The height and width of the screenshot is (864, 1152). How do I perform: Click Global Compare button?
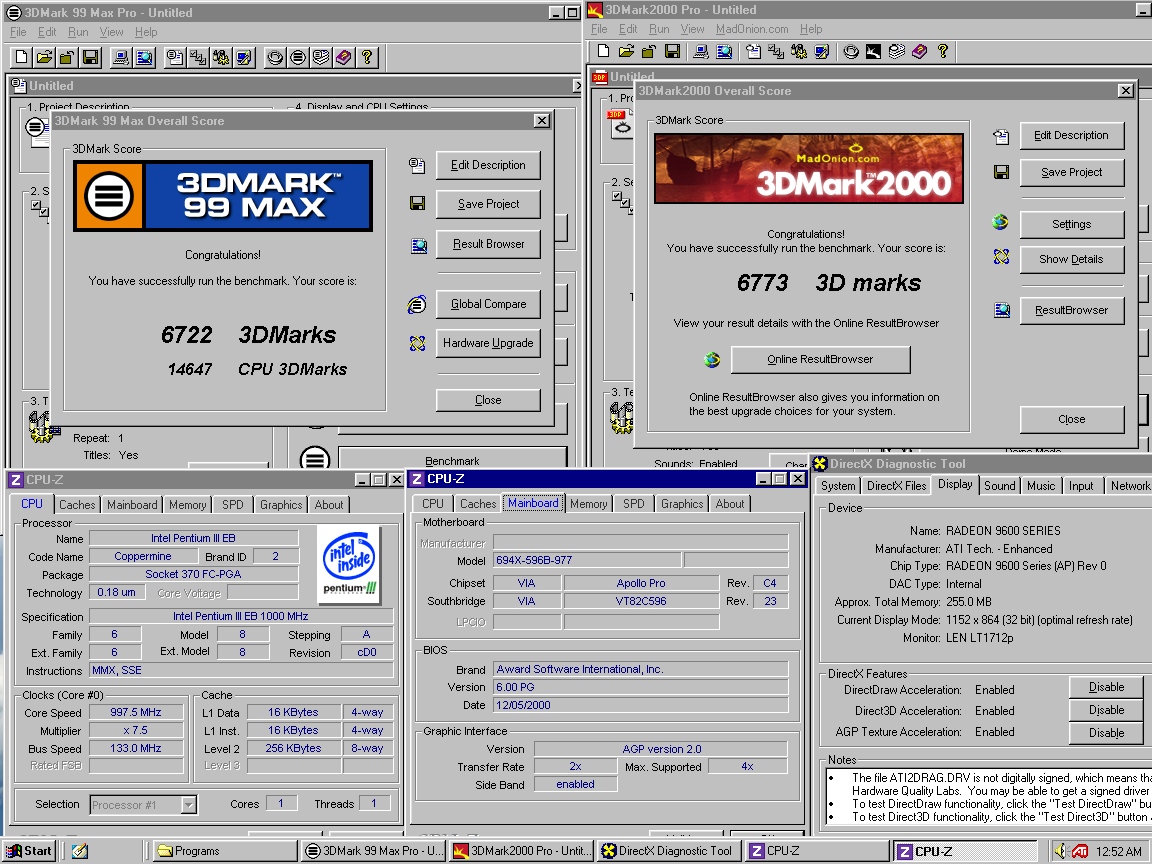click(x=488, y=304)
